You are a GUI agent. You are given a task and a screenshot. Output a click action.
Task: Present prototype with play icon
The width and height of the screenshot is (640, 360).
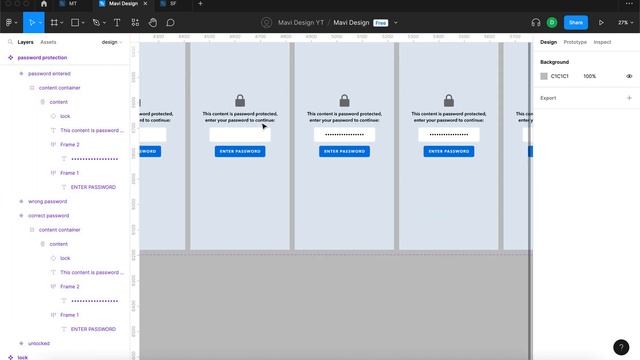coord(601,23)
